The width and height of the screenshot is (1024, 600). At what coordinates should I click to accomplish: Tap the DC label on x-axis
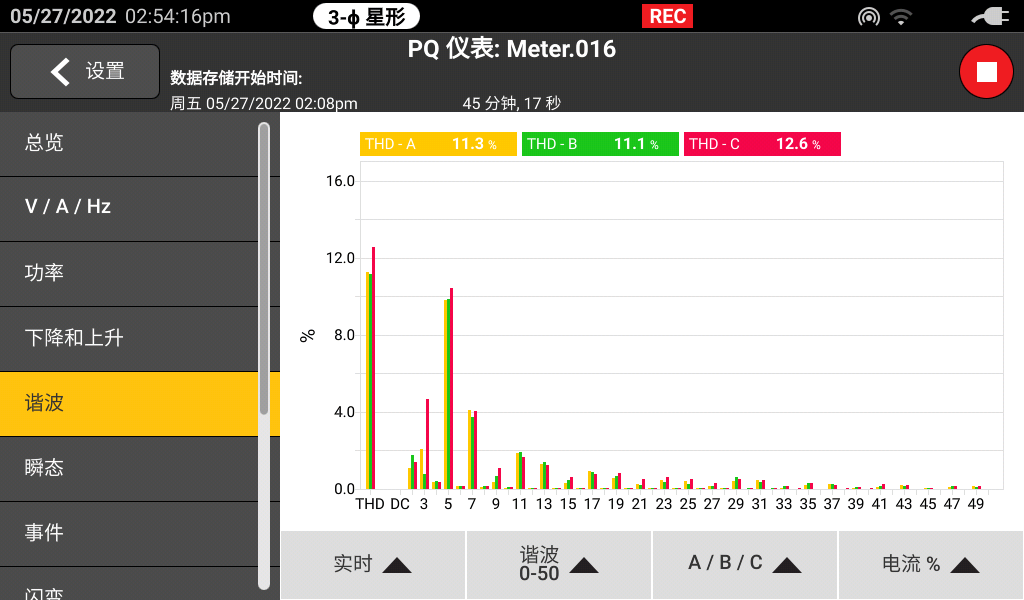tap(400, 504)
